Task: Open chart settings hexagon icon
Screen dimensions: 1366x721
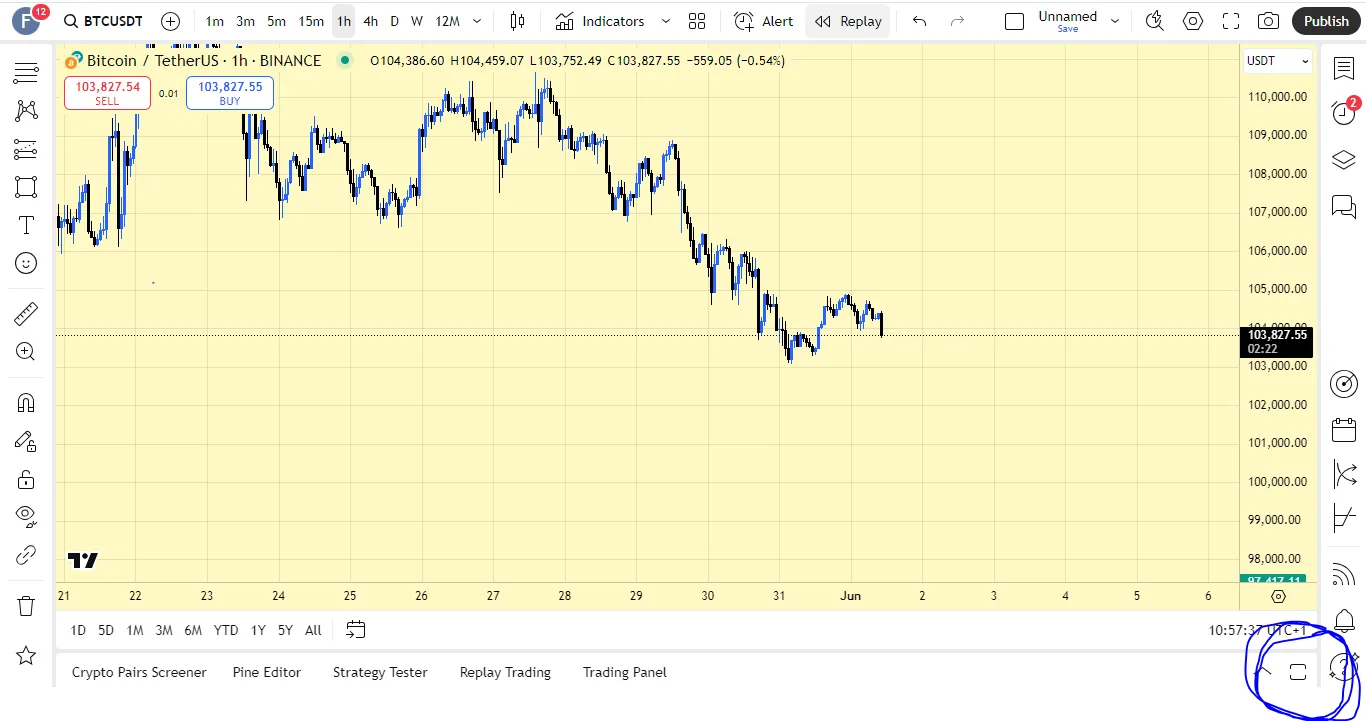Action: click(1193, 21)
